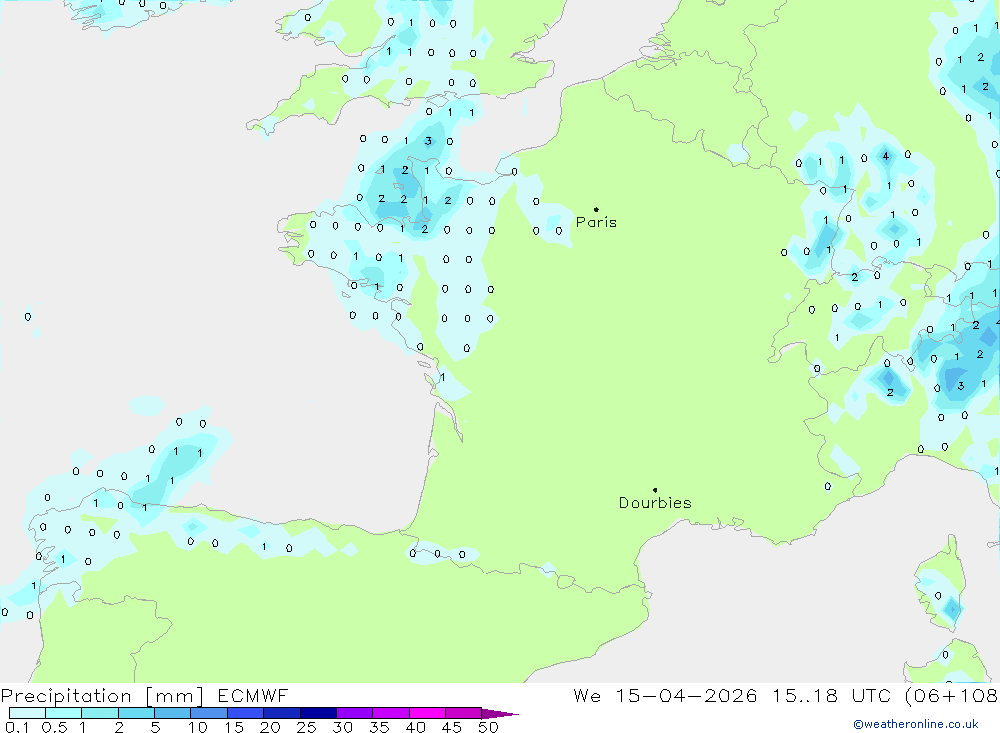The height and width of the screenshot is (733, 1000).
Task: Click the Paris city label
Action: click(x=596, y=222)
